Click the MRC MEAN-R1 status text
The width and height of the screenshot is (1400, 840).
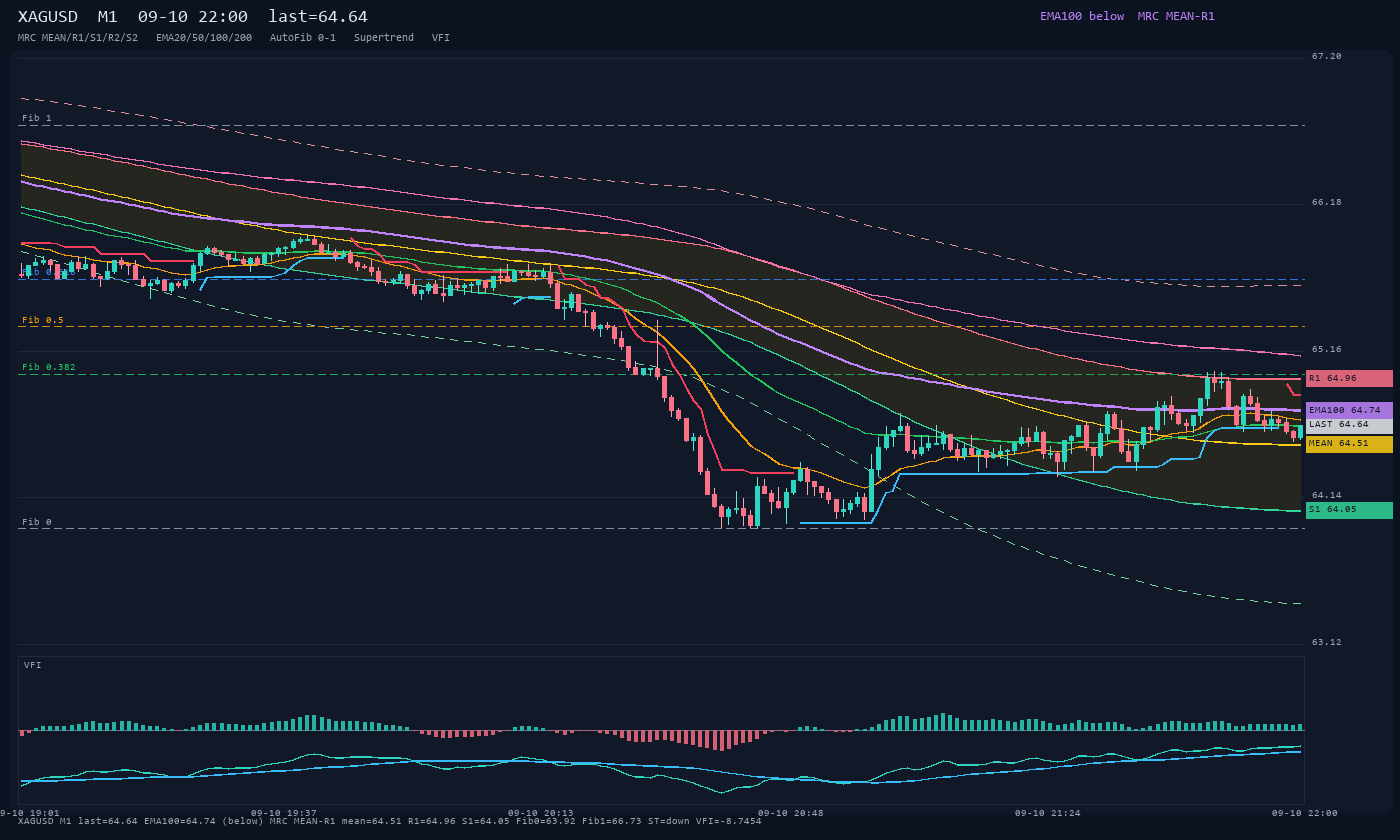pyautogui.click(x=1176, y=16)
